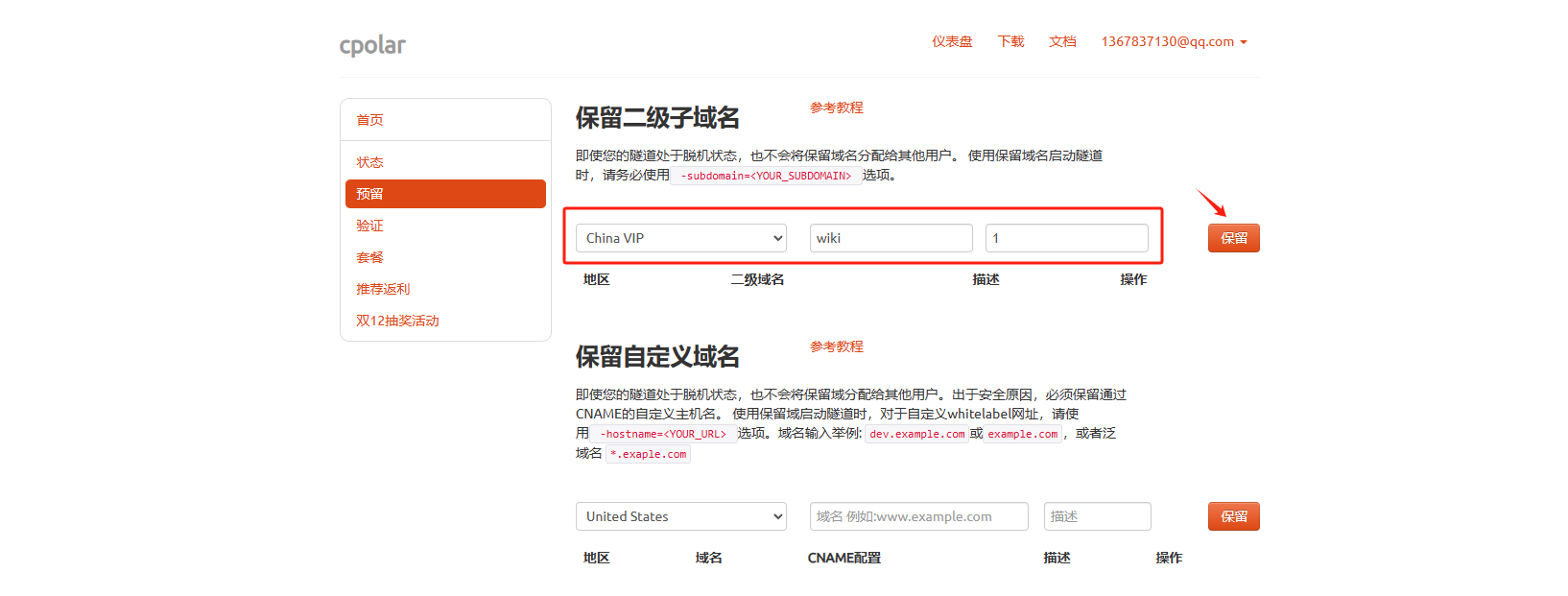Screen dimensions: 1568x596
Task: Click the subdomain field containing wiki
Action: click(x=891, y=238)
